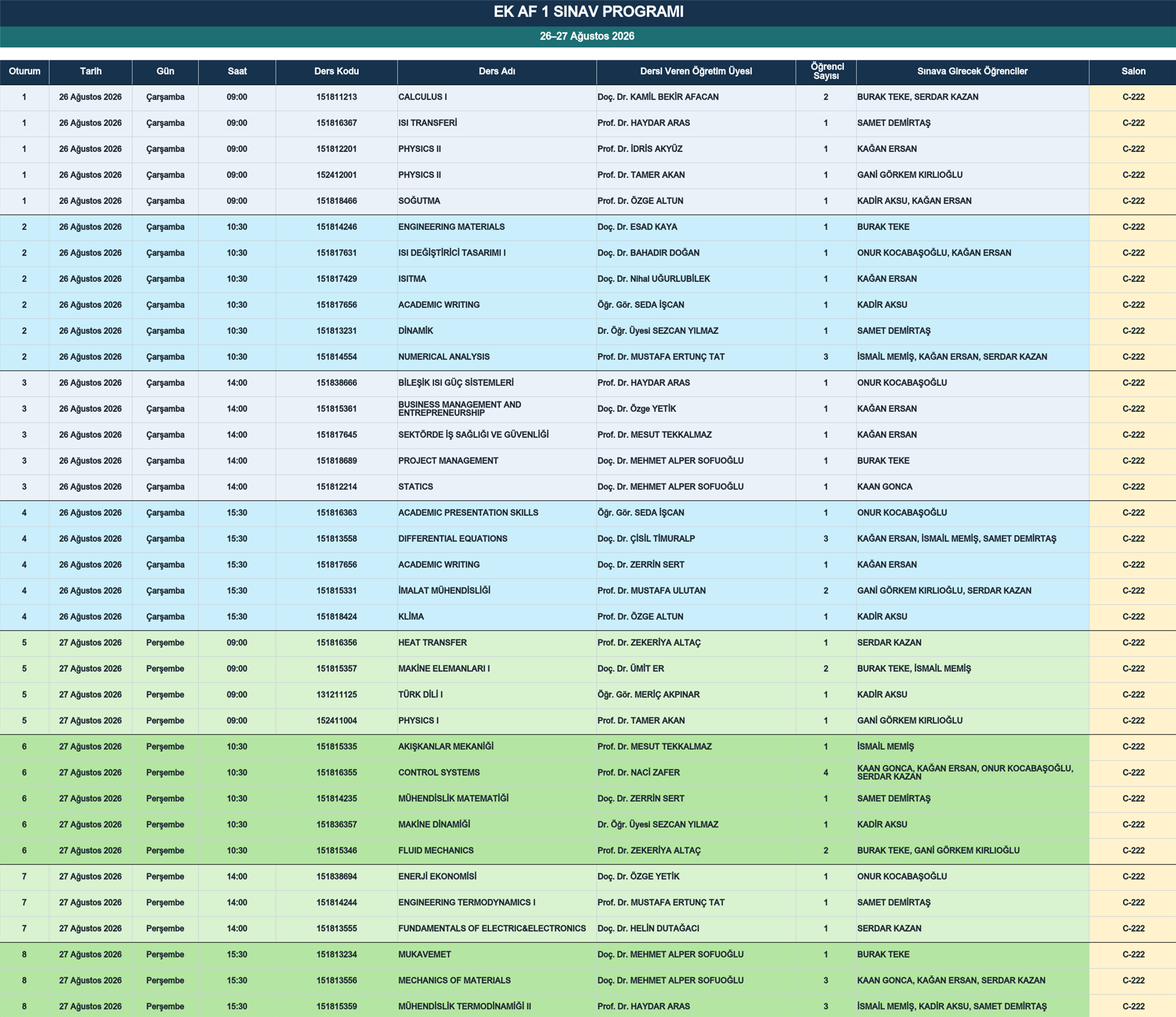Select the 'Oturum' column header

pos(25,72)
